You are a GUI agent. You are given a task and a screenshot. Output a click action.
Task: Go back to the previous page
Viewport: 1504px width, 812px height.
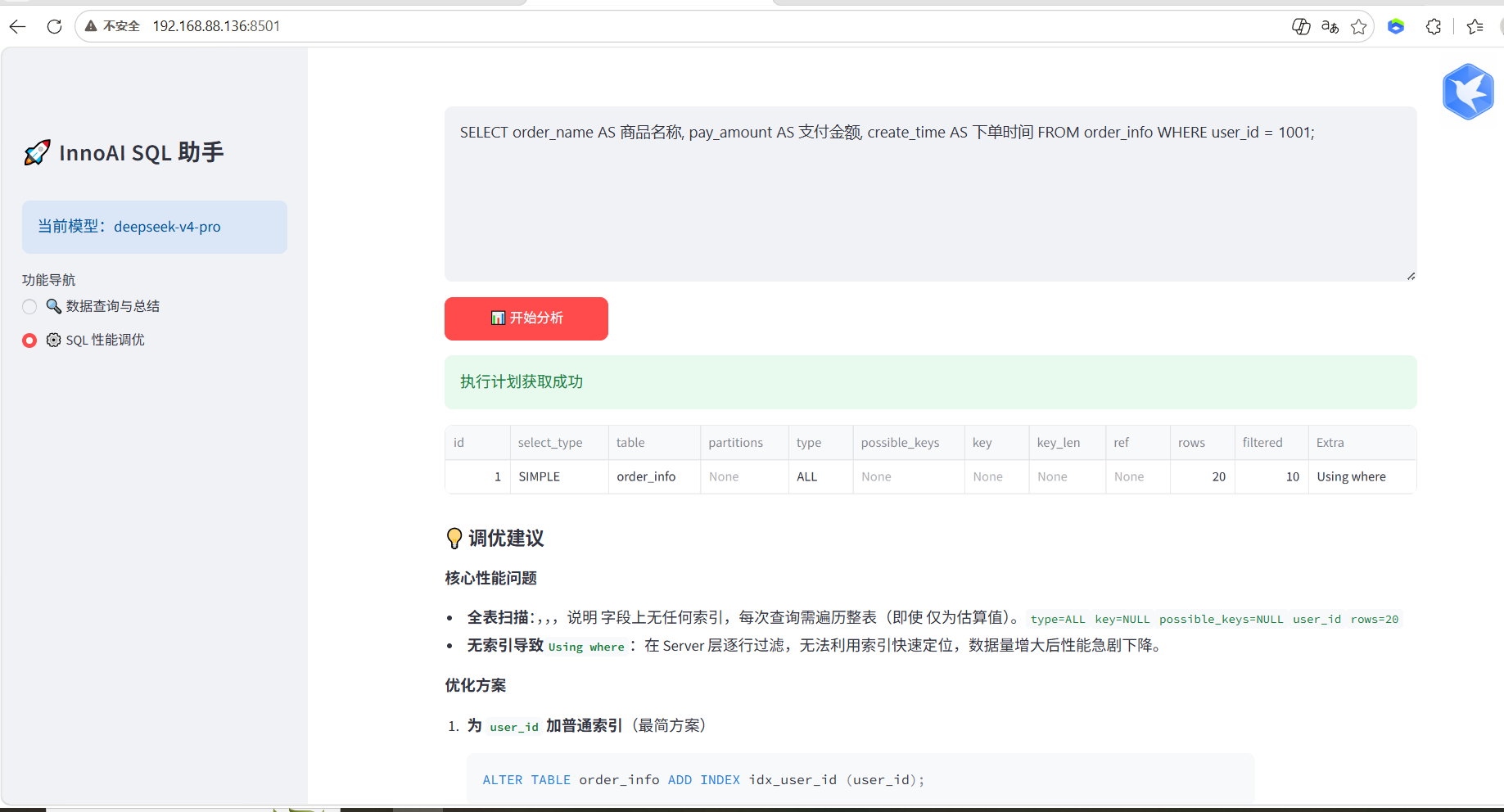[x=18, y=26]
